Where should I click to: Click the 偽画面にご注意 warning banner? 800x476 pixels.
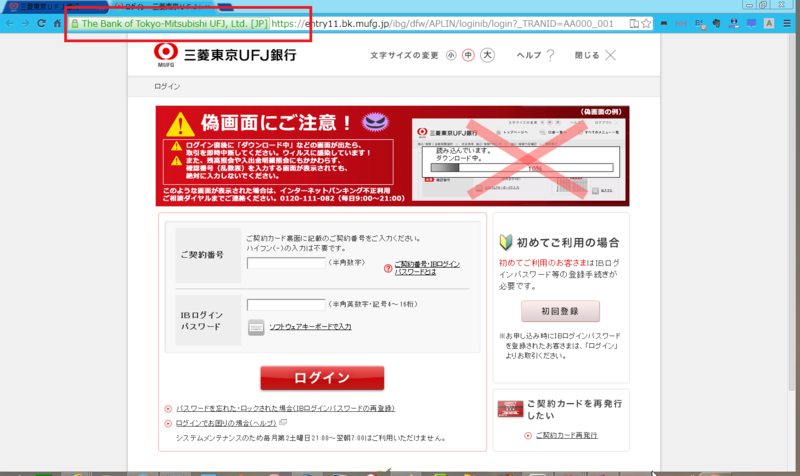(x=392, y=156)
